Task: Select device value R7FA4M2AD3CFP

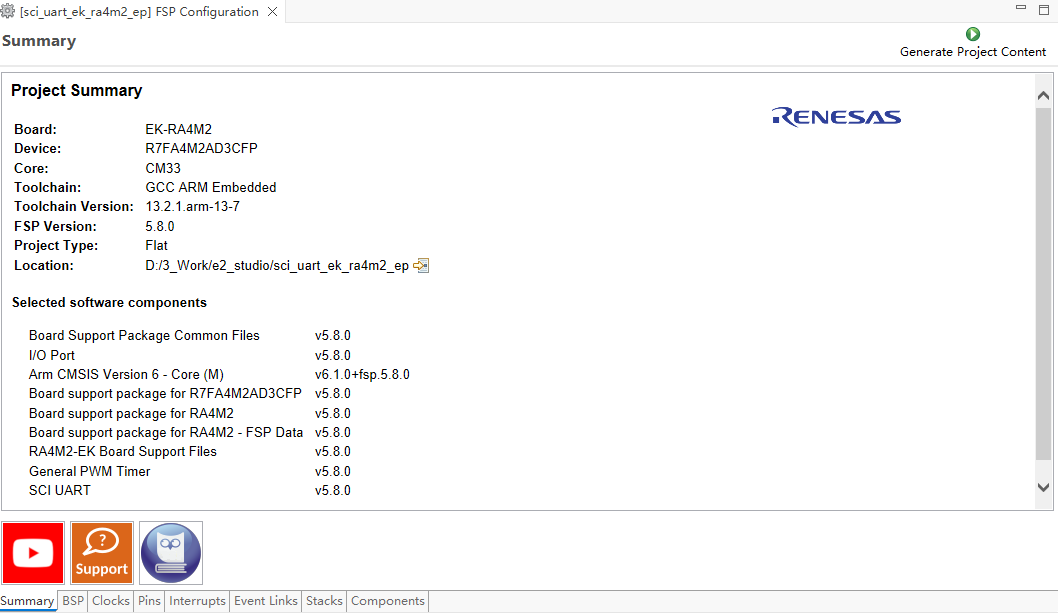Action: [x=202, y=149]
